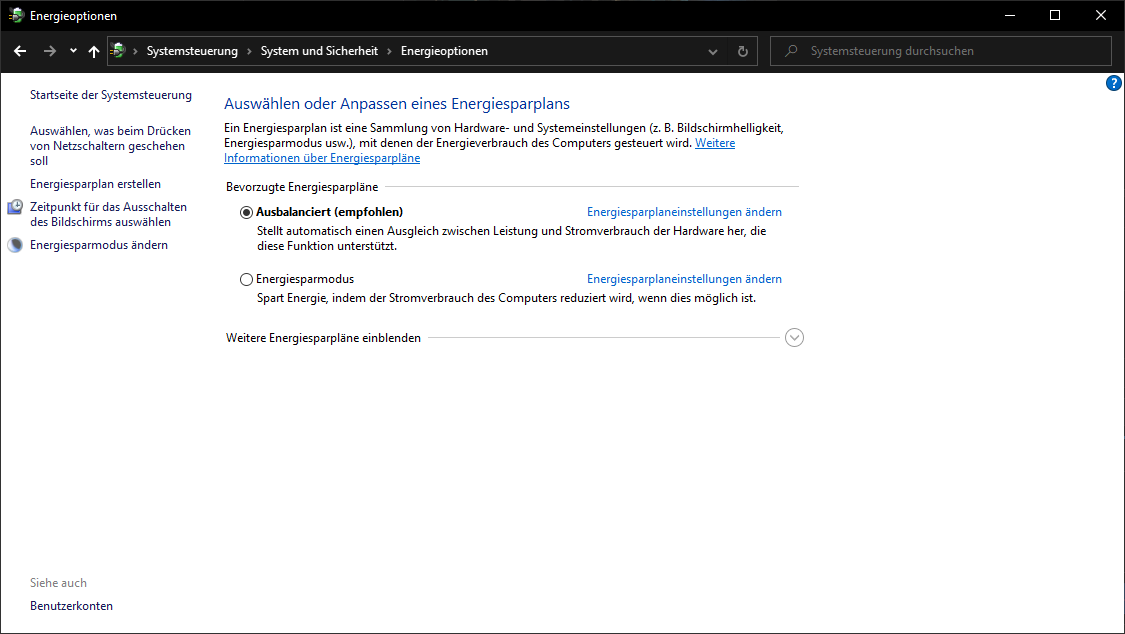Navigate to Systemsteuerung breadcrumb
Image resolution: width=1125 pixels, height=634 pixels.
click(192, 51)
